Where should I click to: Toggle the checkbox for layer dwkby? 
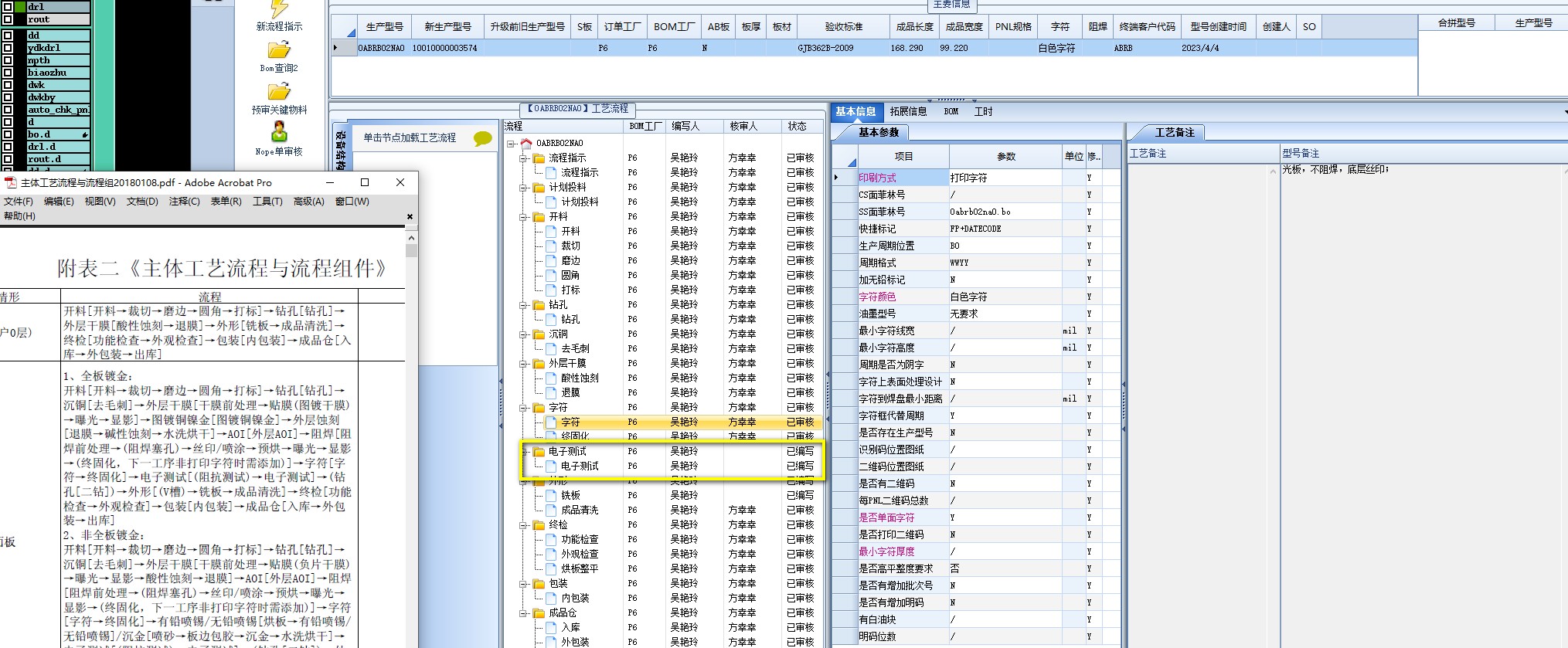point(8,97)
